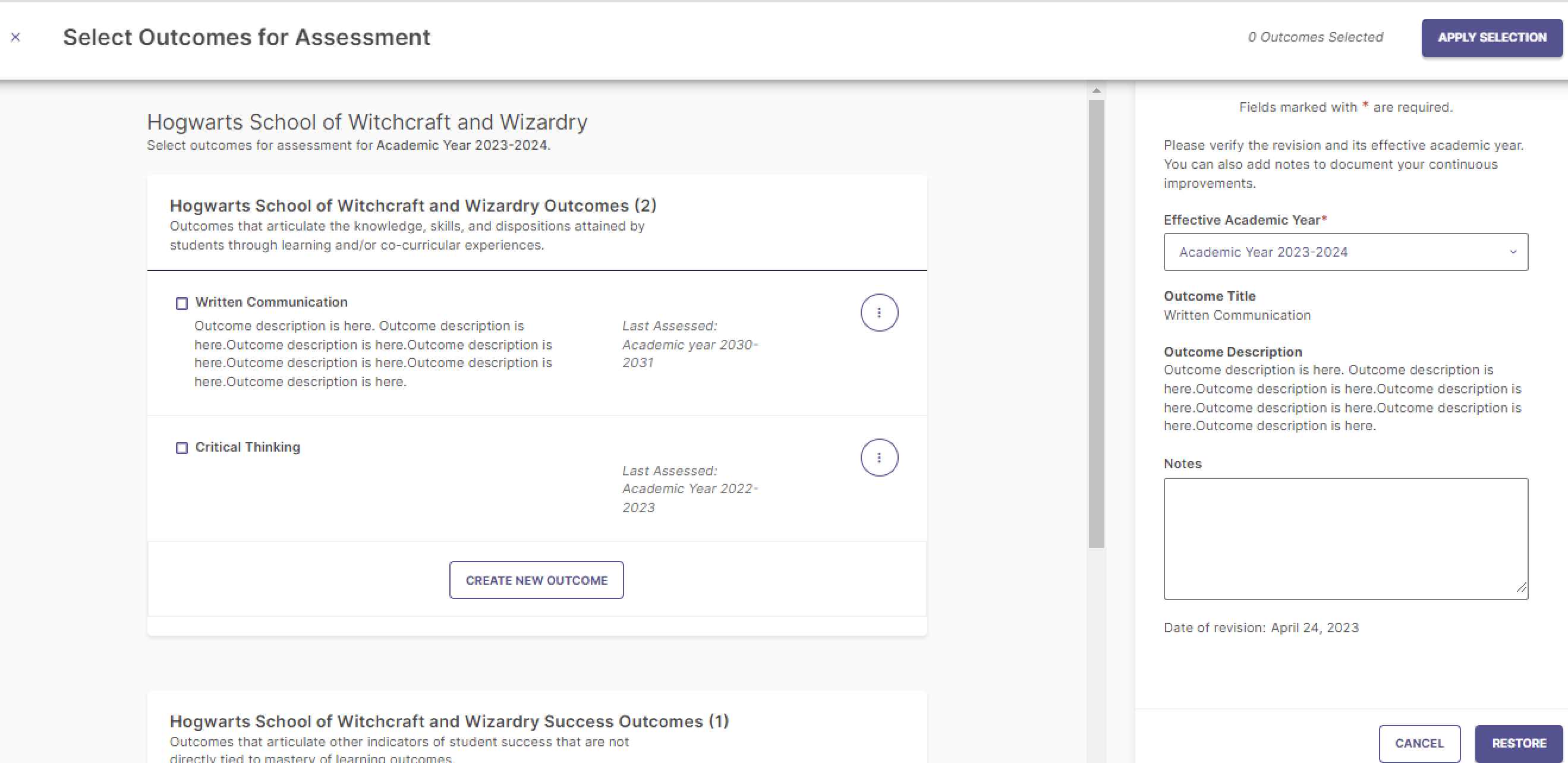
Task: Click 'Academic Year 2022-2023' last assessed text
Action: pos(689,498)
